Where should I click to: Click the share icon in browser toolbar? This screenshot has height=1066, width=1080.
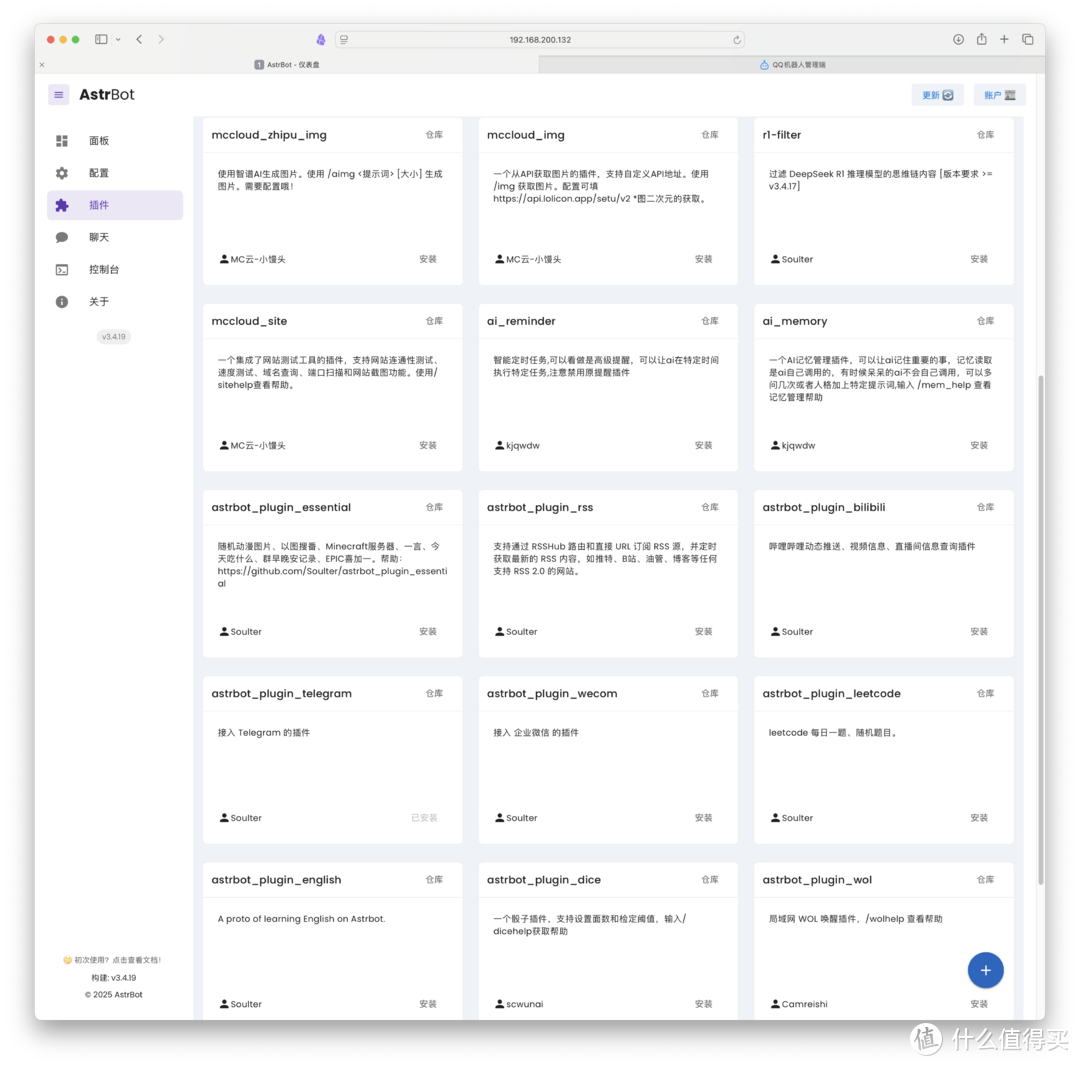coord(981,39)
